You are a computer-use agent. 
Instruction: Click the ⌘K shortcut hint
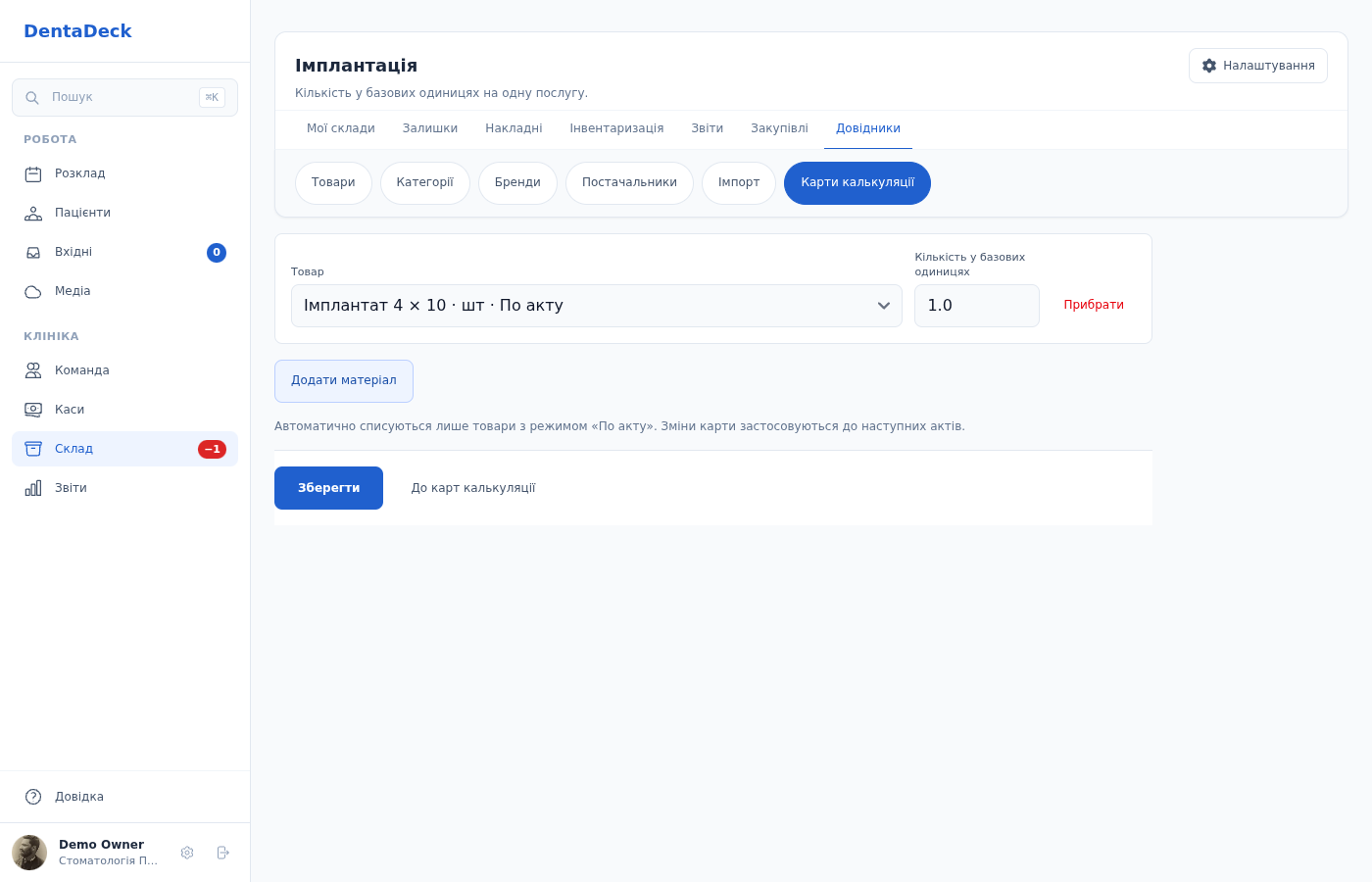coord(212,98)
